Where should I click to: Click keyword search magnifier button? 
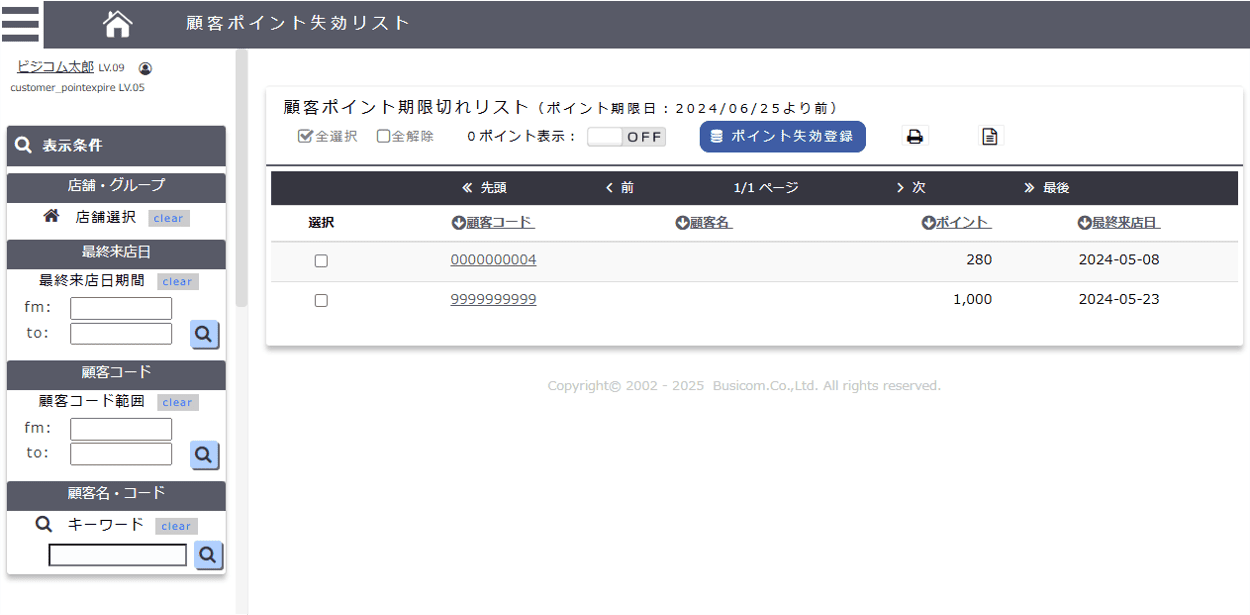(x=208, y=555)
